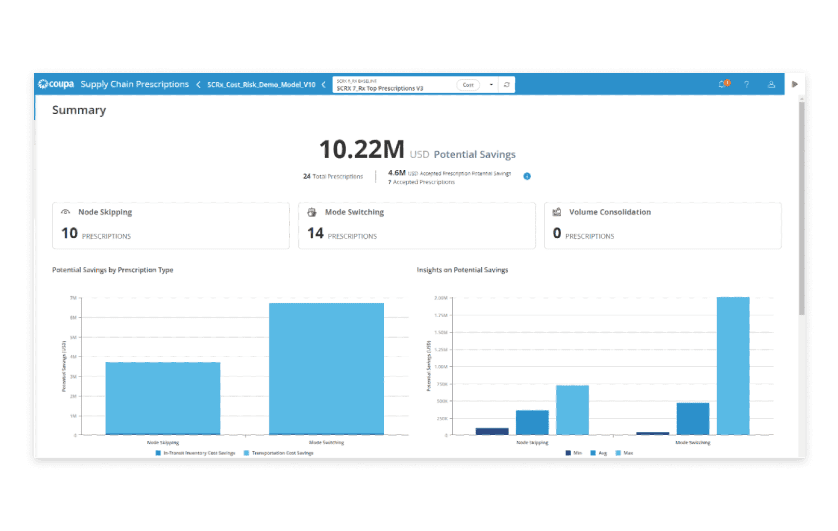
Task: Toggle the Max legend series
Action: tap(624, 453)
